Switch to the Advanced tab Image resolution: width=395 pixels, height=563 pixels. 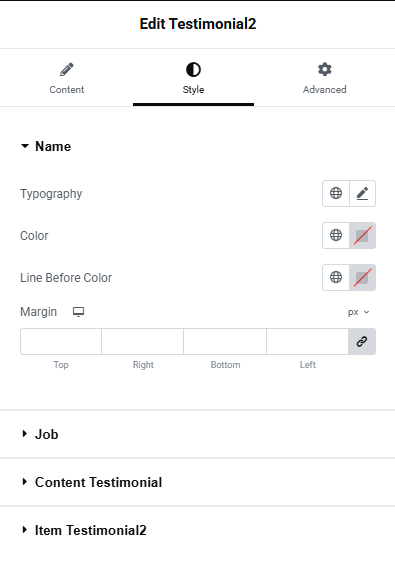(325, 78)
